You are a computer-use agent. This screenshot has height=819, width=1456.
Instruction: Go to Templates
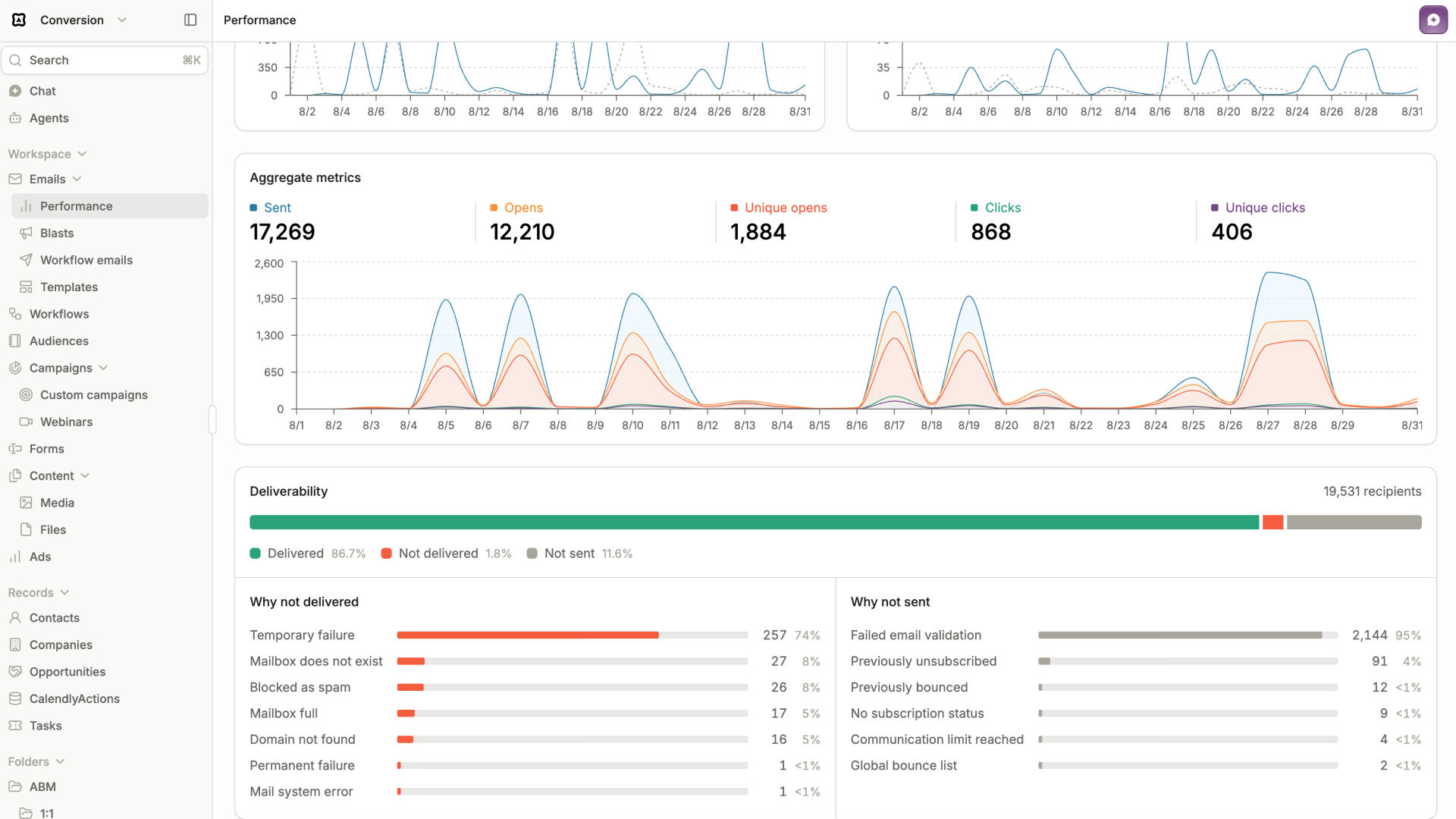pos(110,287)
